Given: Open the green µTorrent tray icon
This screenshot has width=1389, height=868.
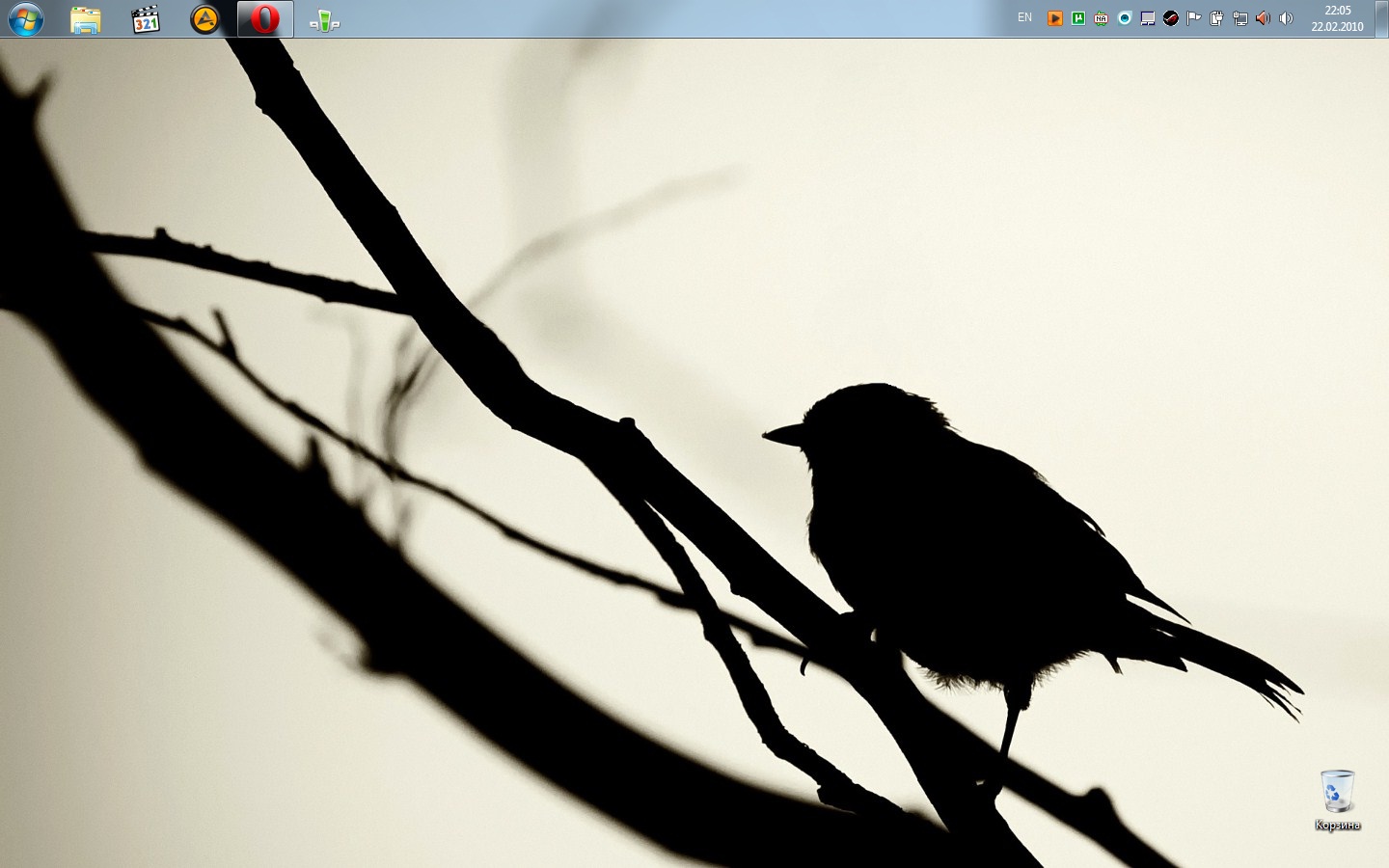Looking at the screenshot, I should [1078, 18].
